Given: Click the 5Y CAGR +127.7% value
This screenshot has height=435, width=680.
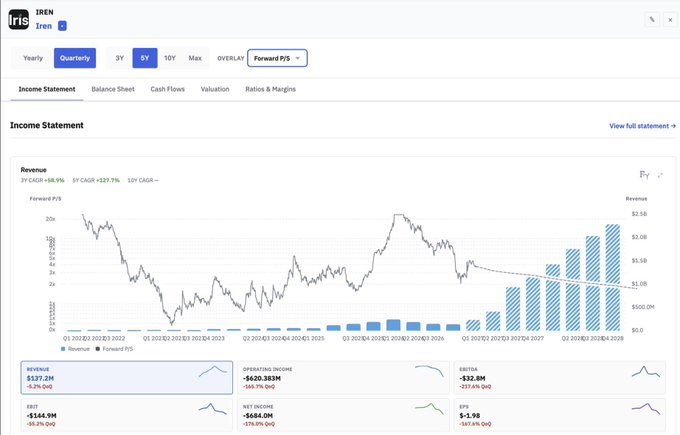Looking at the screenshot, I should (x=108, y=180).
